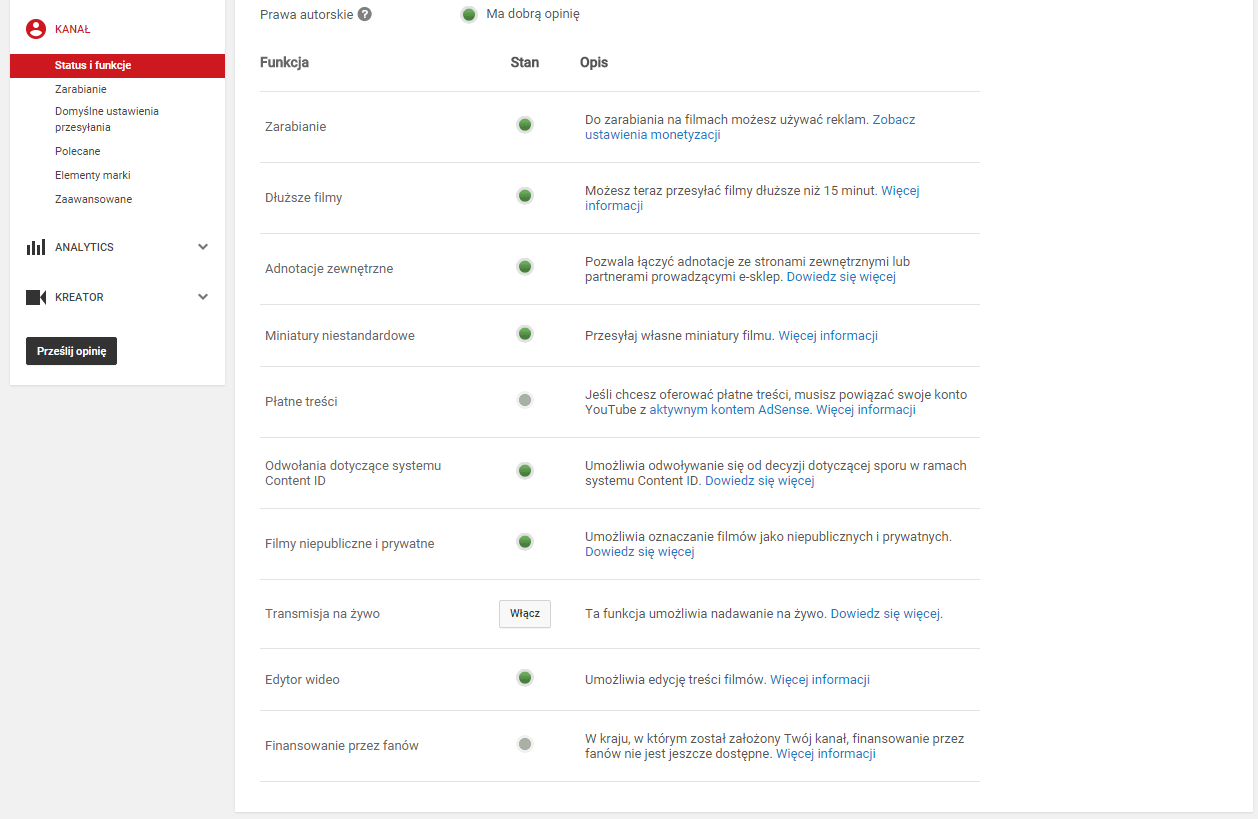Click the KANAŁ account icon in sidebar
The width and height of the screenshot is (1258, 819).
[36, 29]
